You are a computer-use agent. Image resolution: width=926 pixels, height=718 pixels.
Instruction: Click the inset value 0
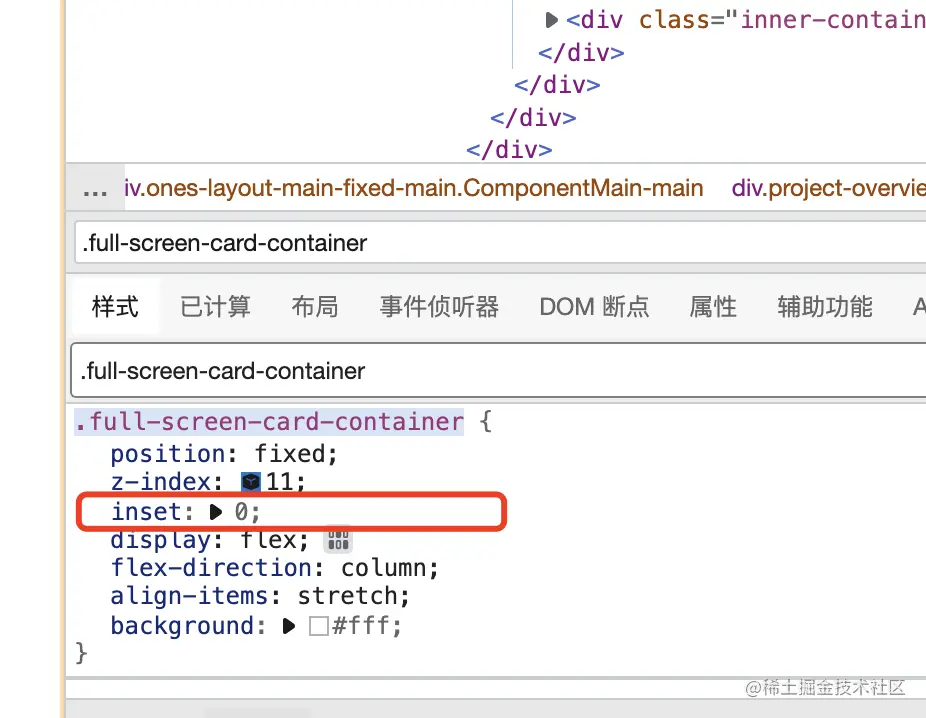(x=241, y=512)
